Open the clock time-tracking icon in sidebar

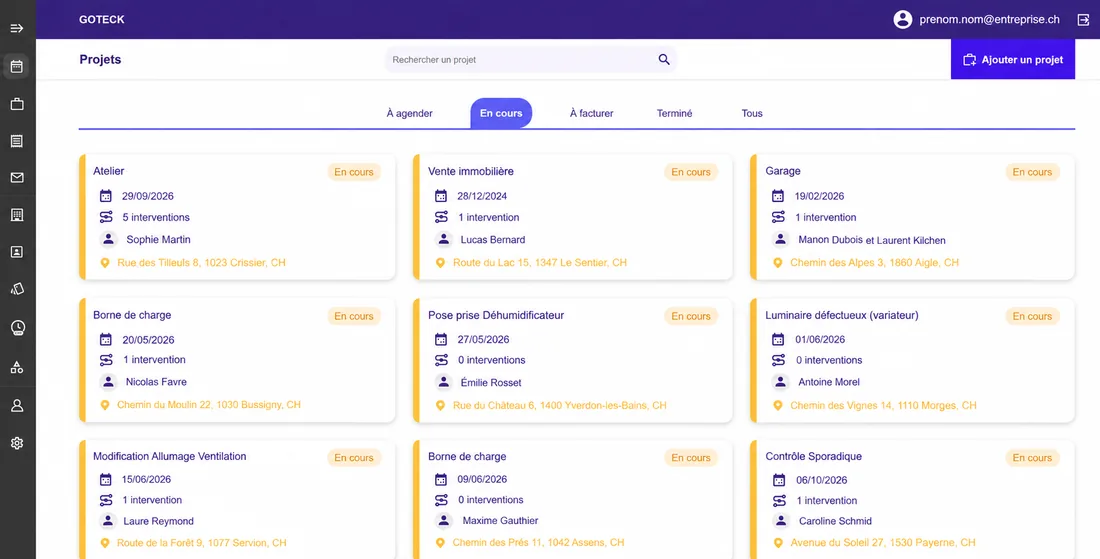click(18, 327)
